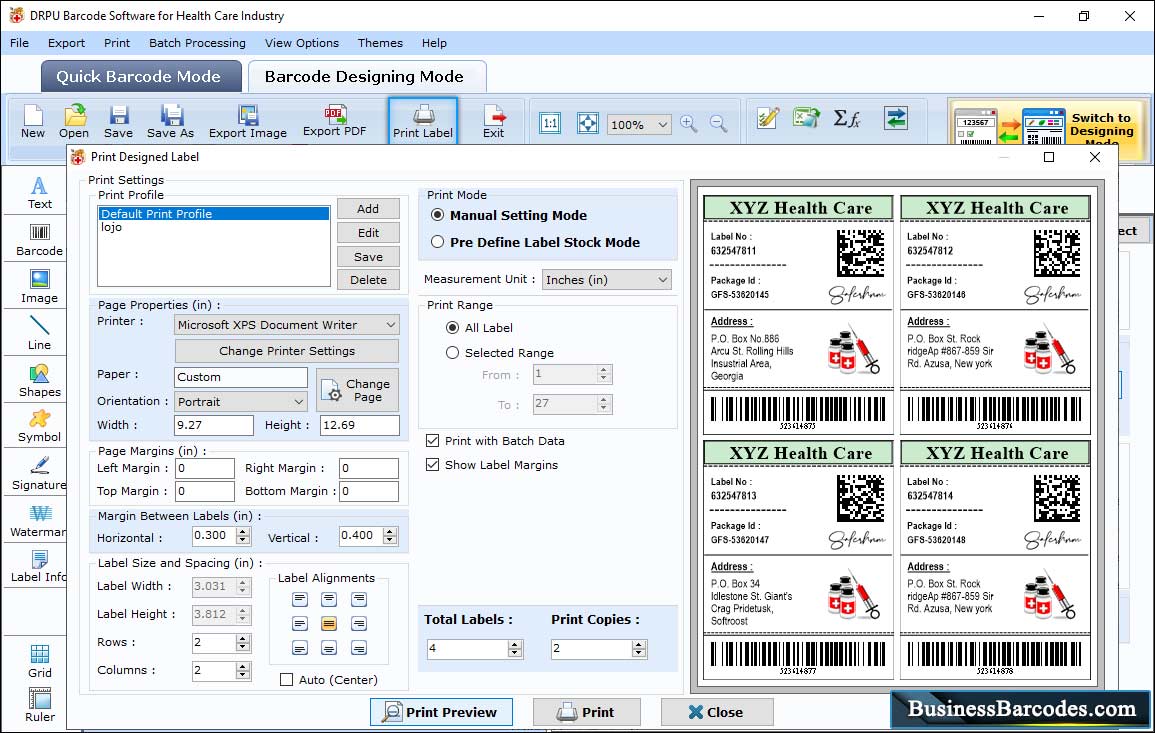The height and width of the screenshot is (733, 1155).
Task: Click the Print Label toolbar icon
Action: [x=423, y=122]
